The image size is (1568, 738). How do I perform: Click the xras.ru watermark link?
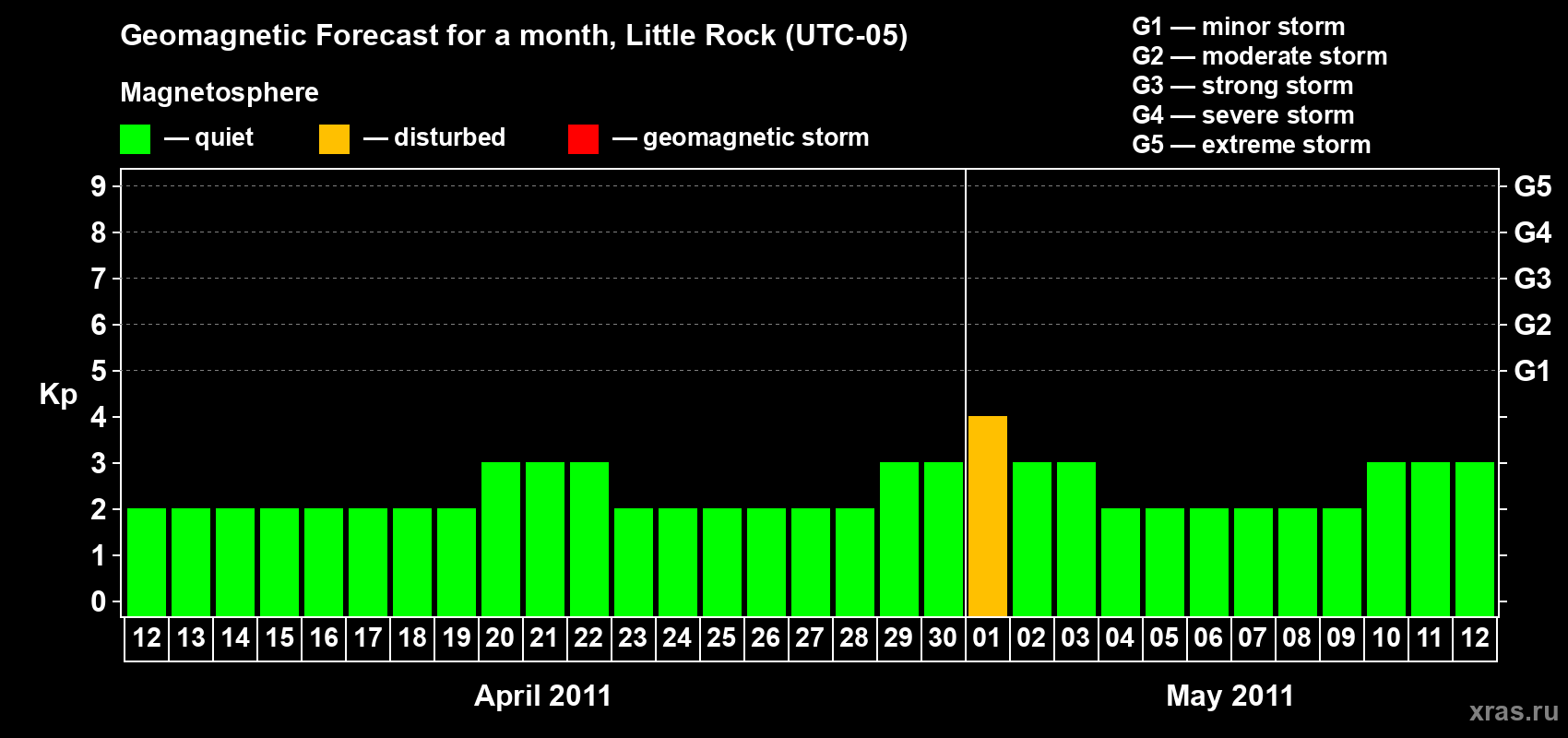(1513, 711)
